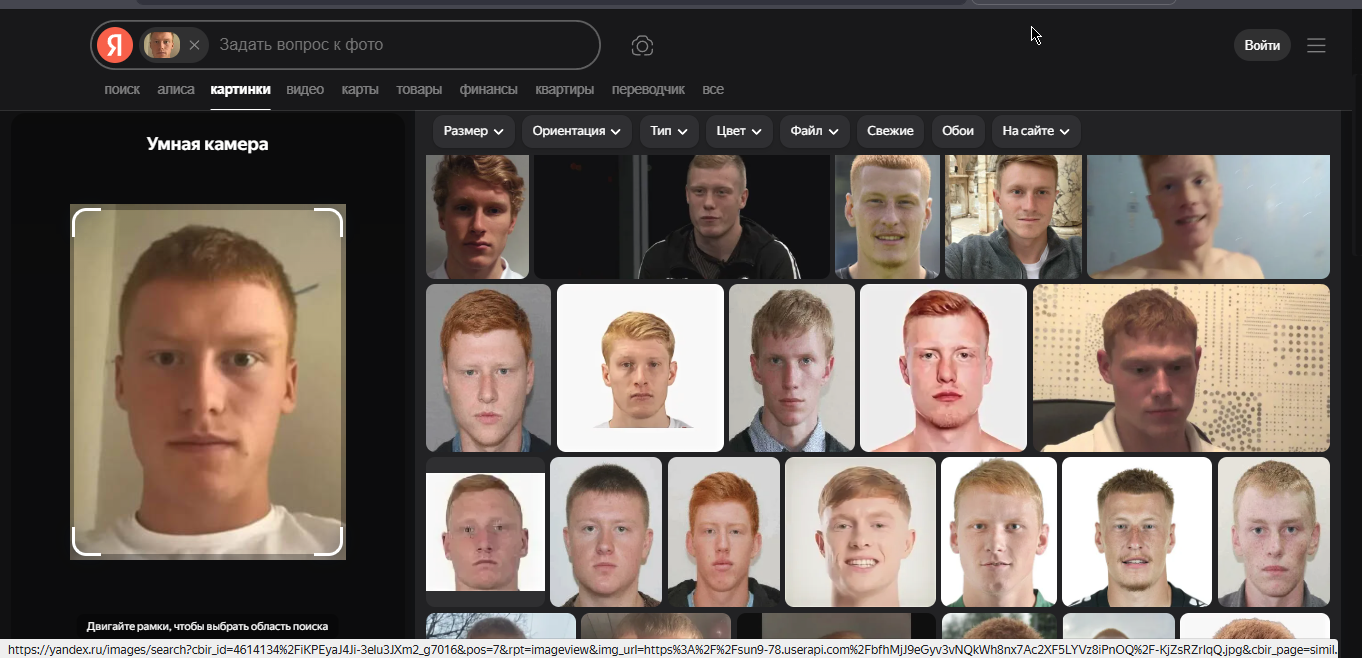
Task: Toggle the Обои filter
Action: click(x=958, y=131)
